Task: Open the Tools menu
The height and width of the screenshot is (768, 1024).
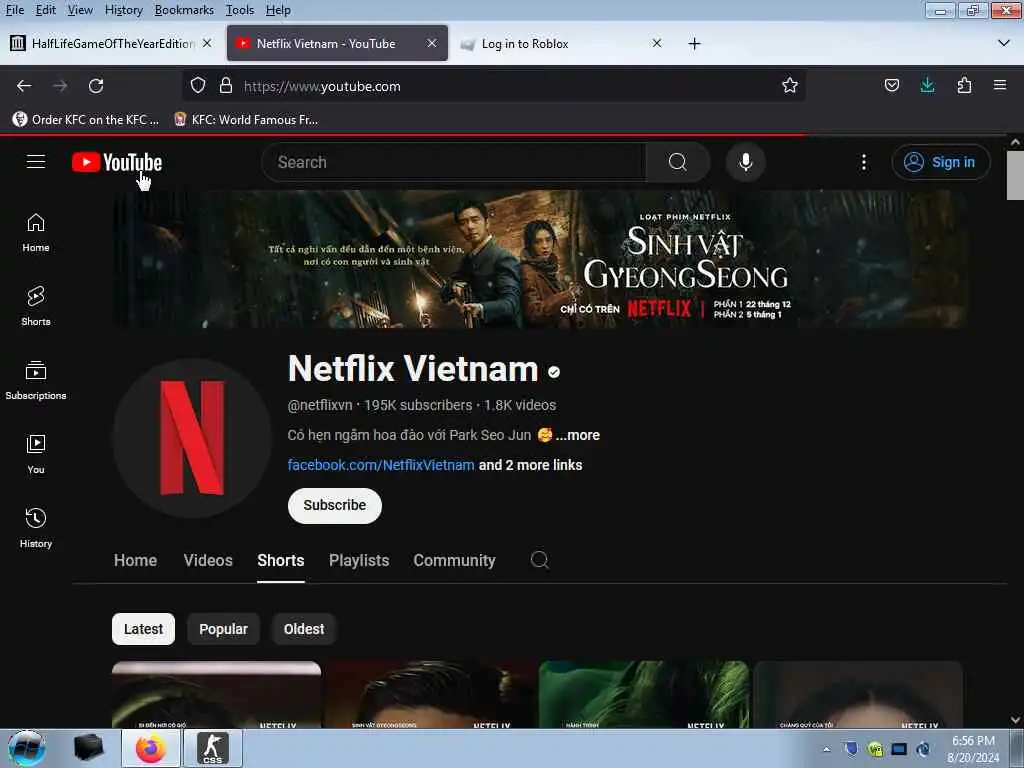Action: click(240, 10)
